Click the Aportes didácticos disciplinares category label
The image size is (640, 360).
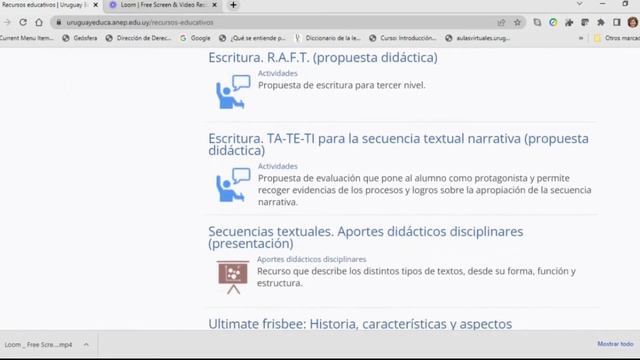(311, 259)
